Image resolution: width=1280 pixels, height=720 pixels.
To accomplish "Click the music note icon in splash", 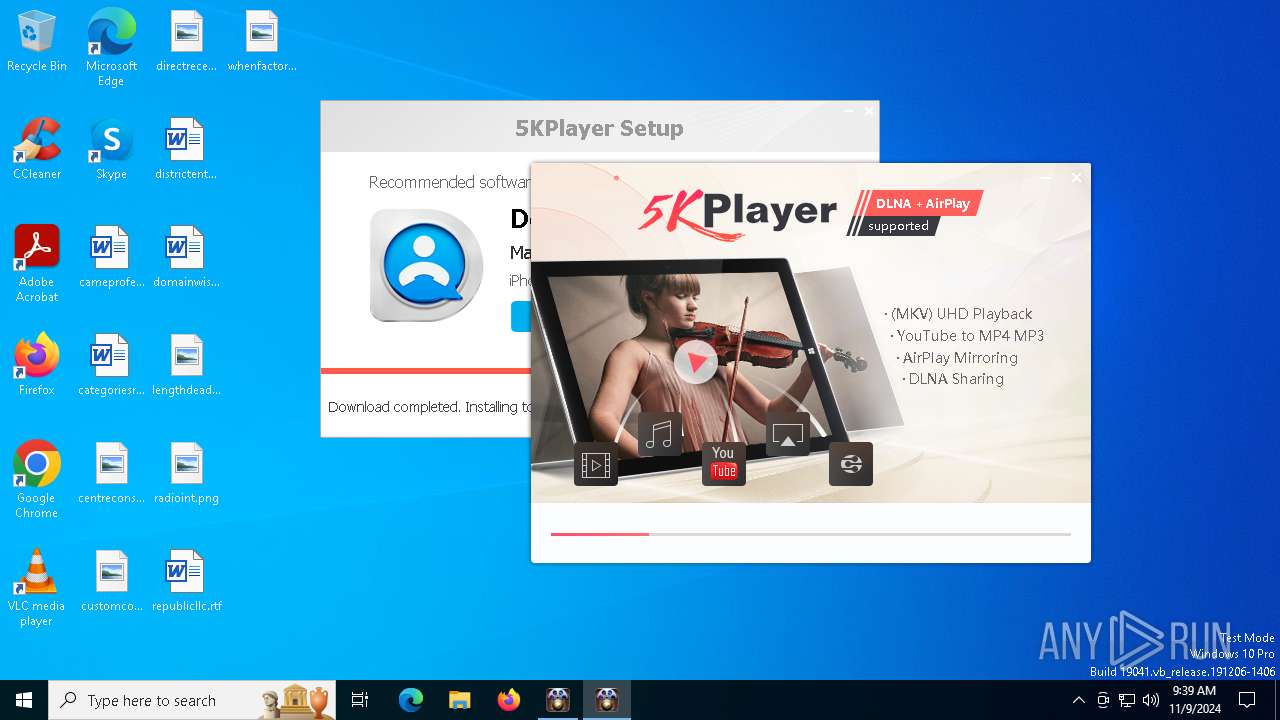I will 660,434.
